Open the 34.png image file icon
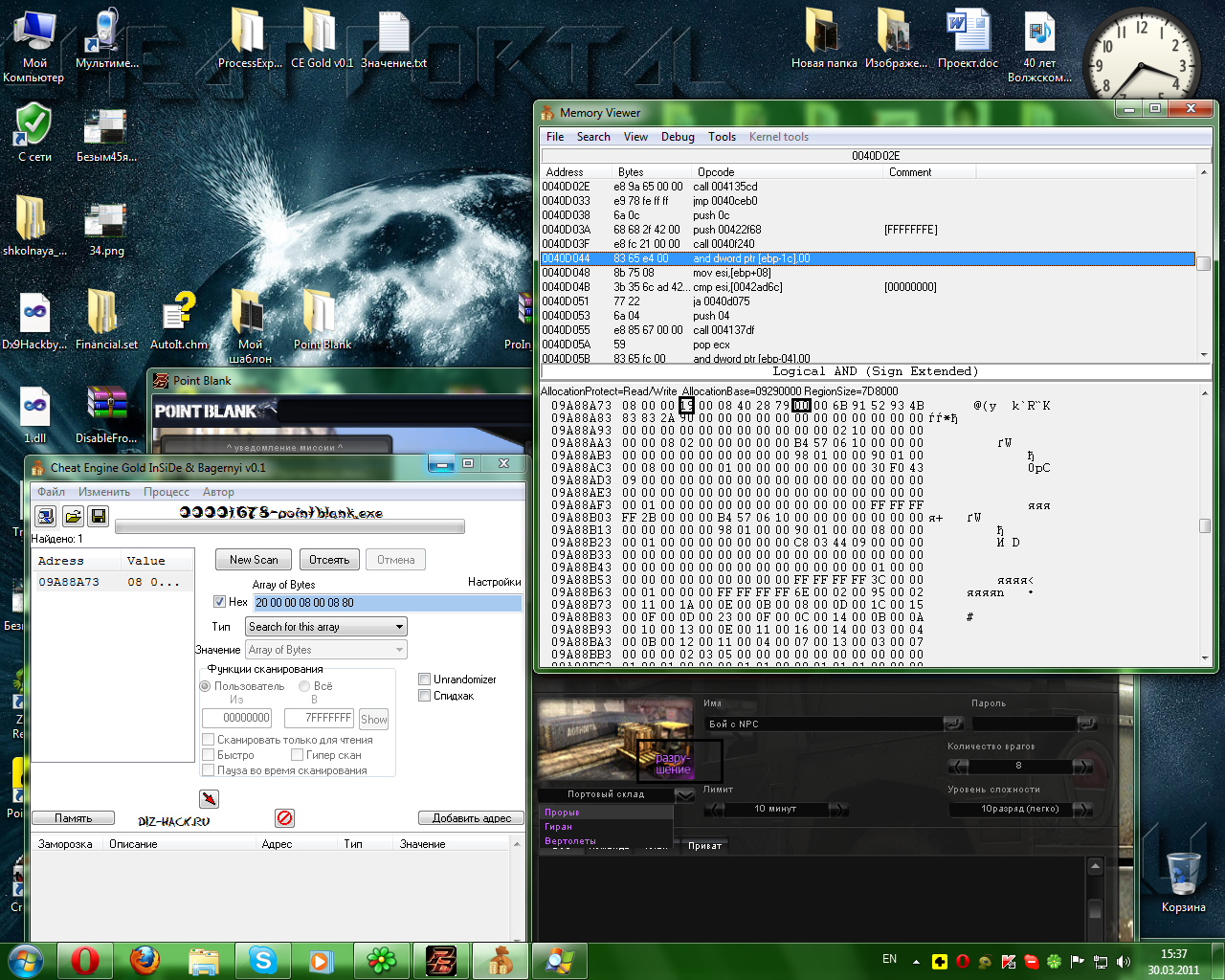The height and width of the screenshot is (980, 1225). click(x=106, y=228)
